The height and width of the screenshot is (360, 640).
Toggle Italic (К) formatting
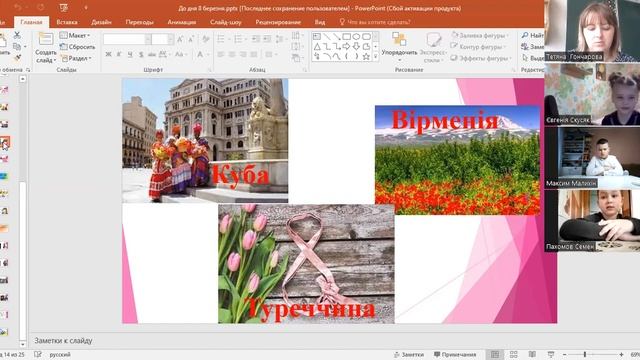(119, 54)
